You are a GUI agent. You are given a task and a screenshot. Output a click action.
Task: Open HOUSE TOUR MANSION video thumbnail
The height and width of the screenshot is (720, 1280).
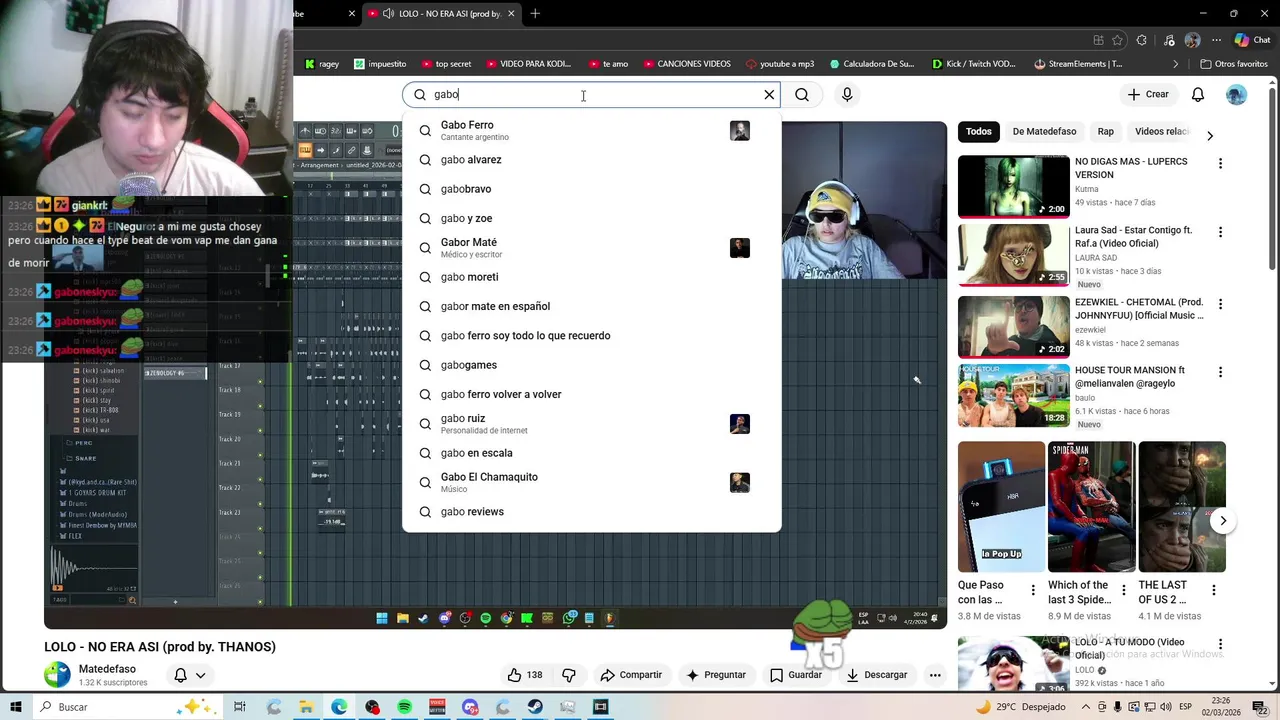[1013, 396]
